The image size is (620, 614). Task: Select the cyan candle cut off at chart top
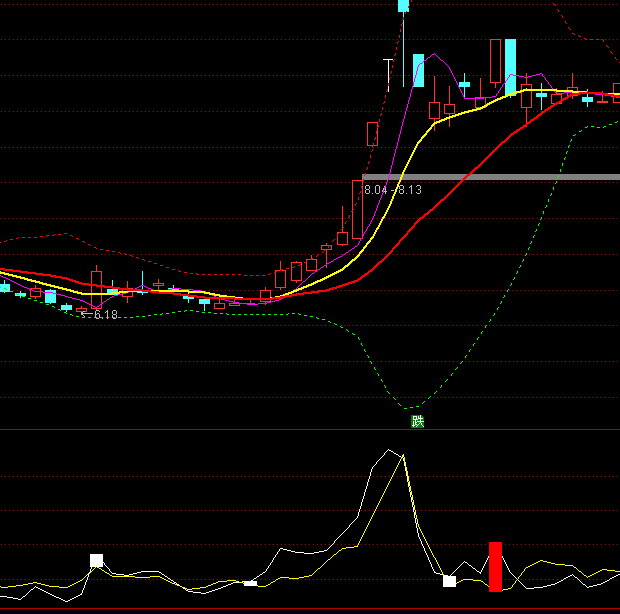pyautogui.click(x=404, y=6)
